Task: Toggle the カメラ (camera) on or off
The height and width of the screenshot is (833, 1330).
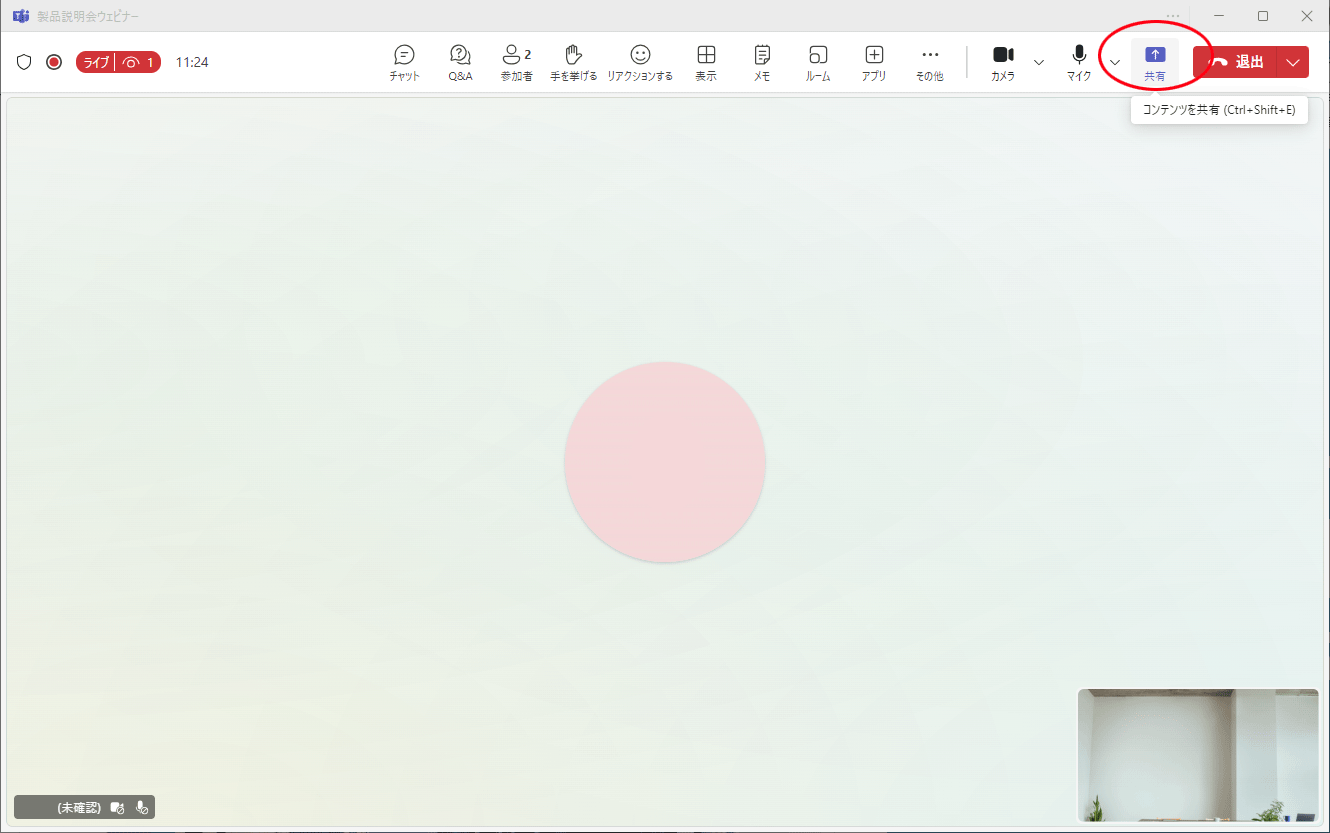Action: tap(1003, 62)
